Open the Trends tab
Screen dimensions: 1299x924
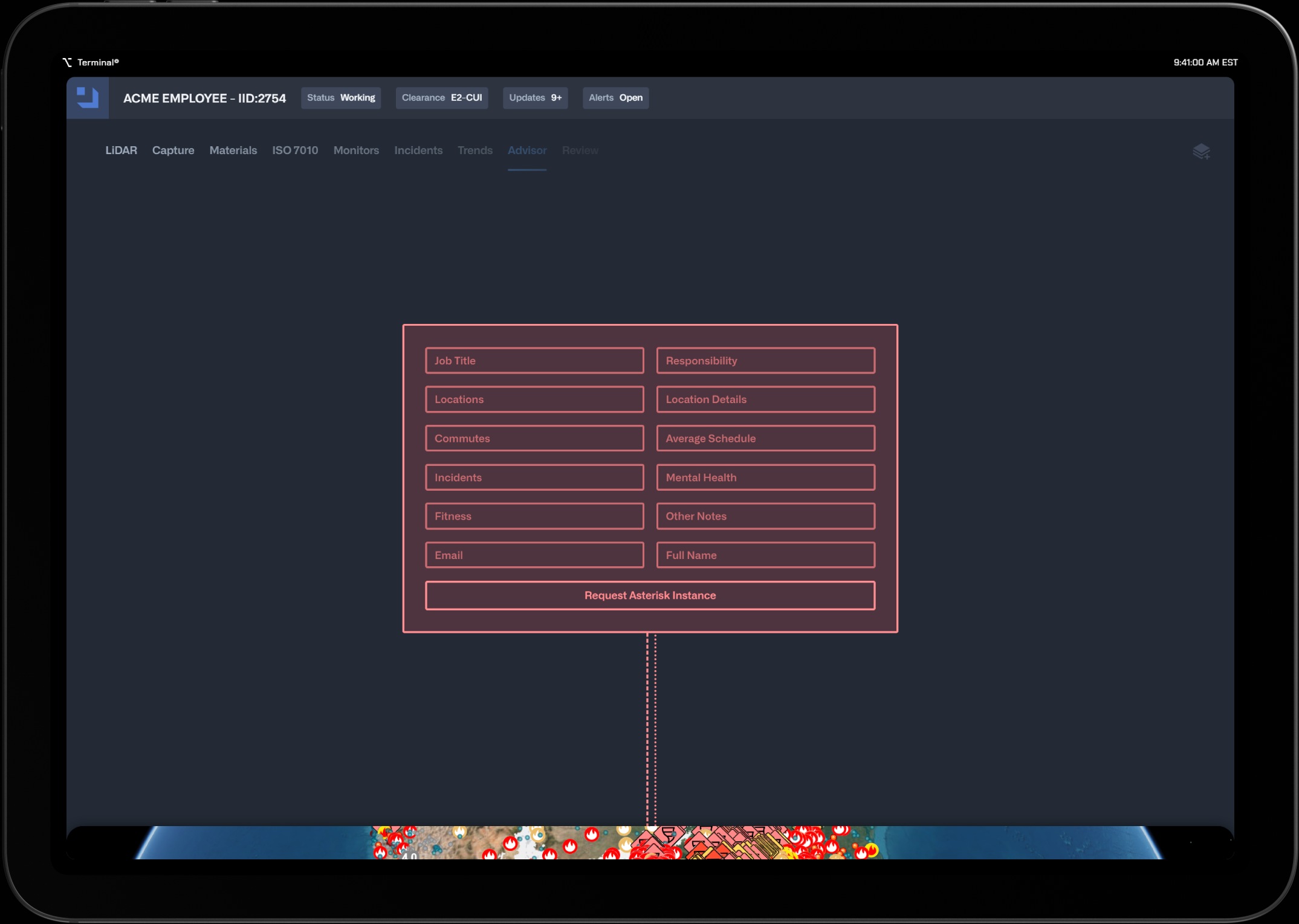tap(475, 150)
